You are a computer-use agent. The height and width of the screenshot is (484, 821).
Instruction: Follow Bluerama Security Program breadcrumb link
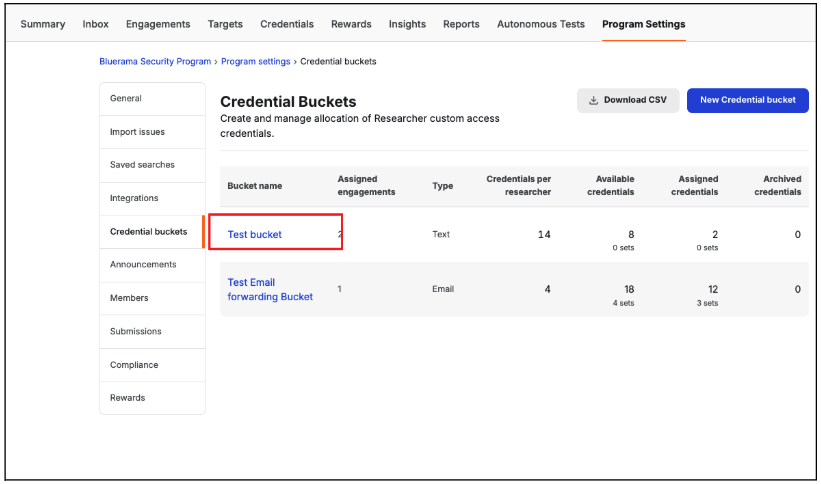[x=155, y=61]
